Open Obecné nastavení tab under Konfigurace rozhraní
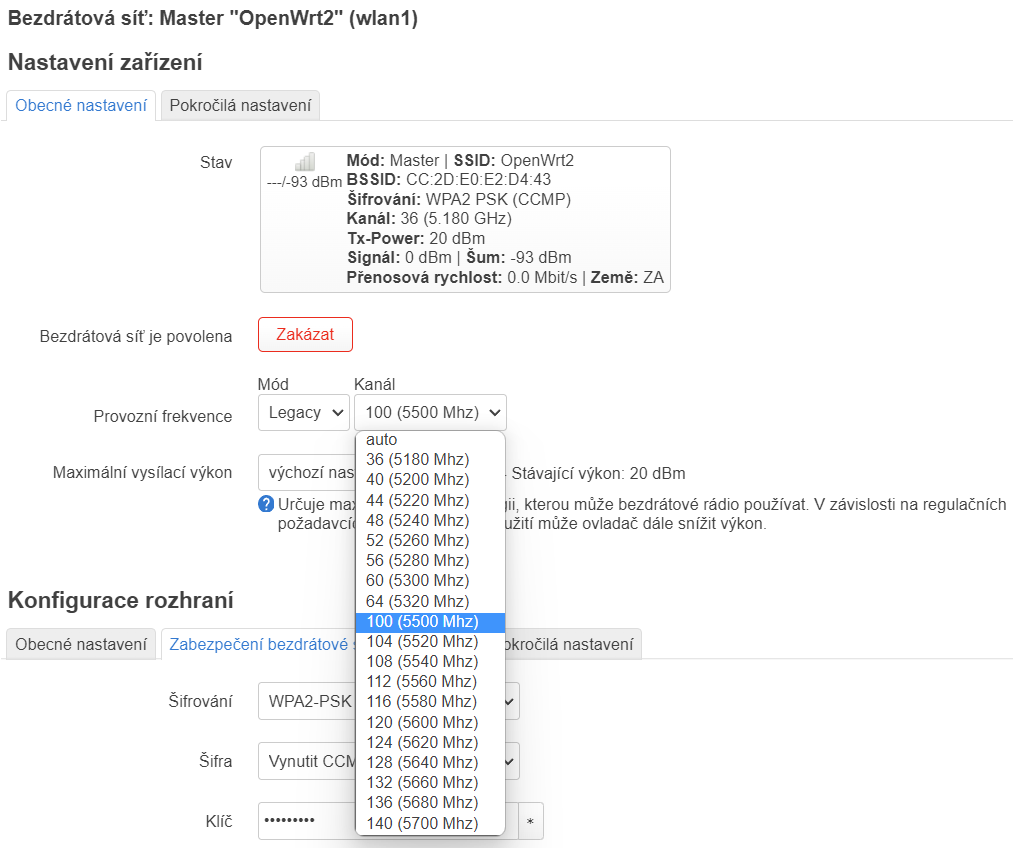Image resolution: width=1013 pixels, height=848 pixels. (81, 644)
